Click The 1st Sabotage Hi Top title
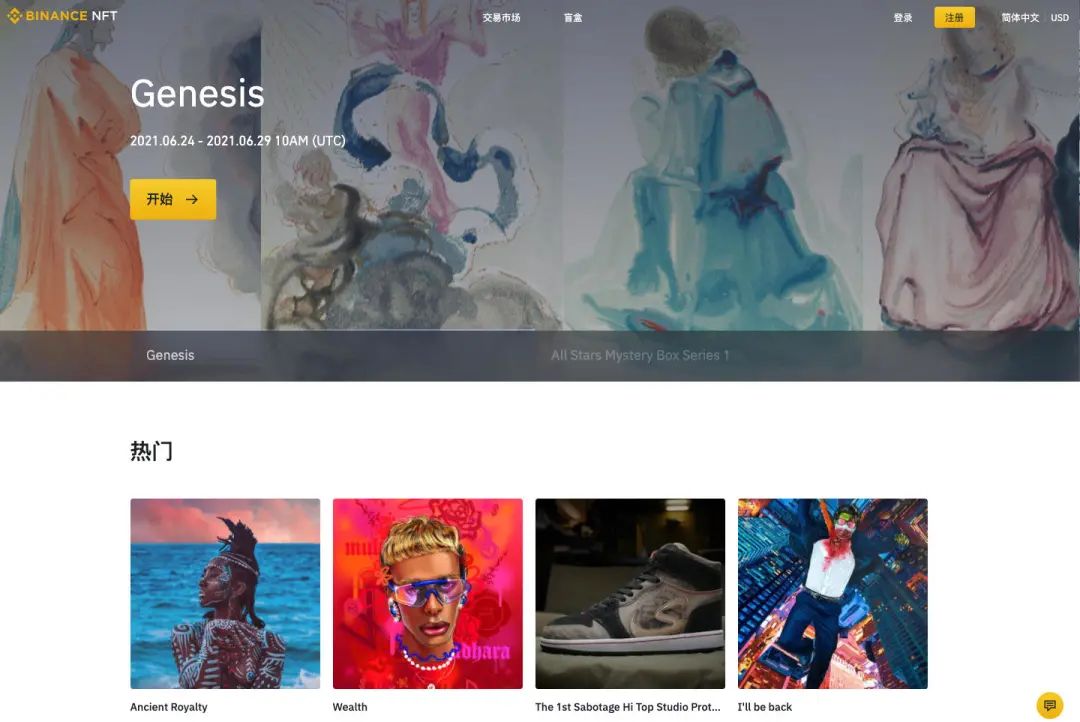The image size is (1080, 722). (x=627, y=707)
